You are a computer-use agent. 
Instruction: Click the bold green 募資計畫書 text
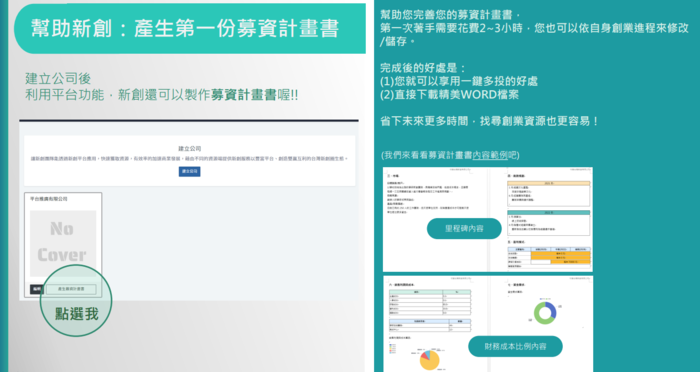244,95
